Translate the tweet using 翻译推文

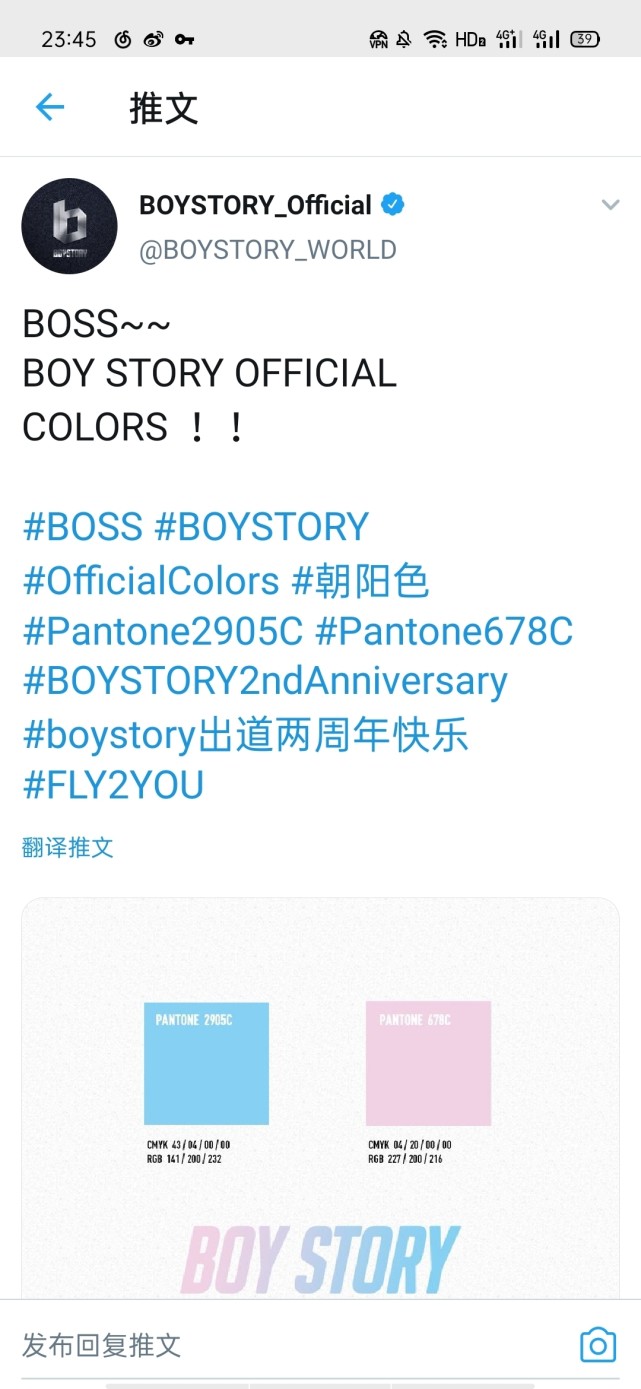point(68,846)
